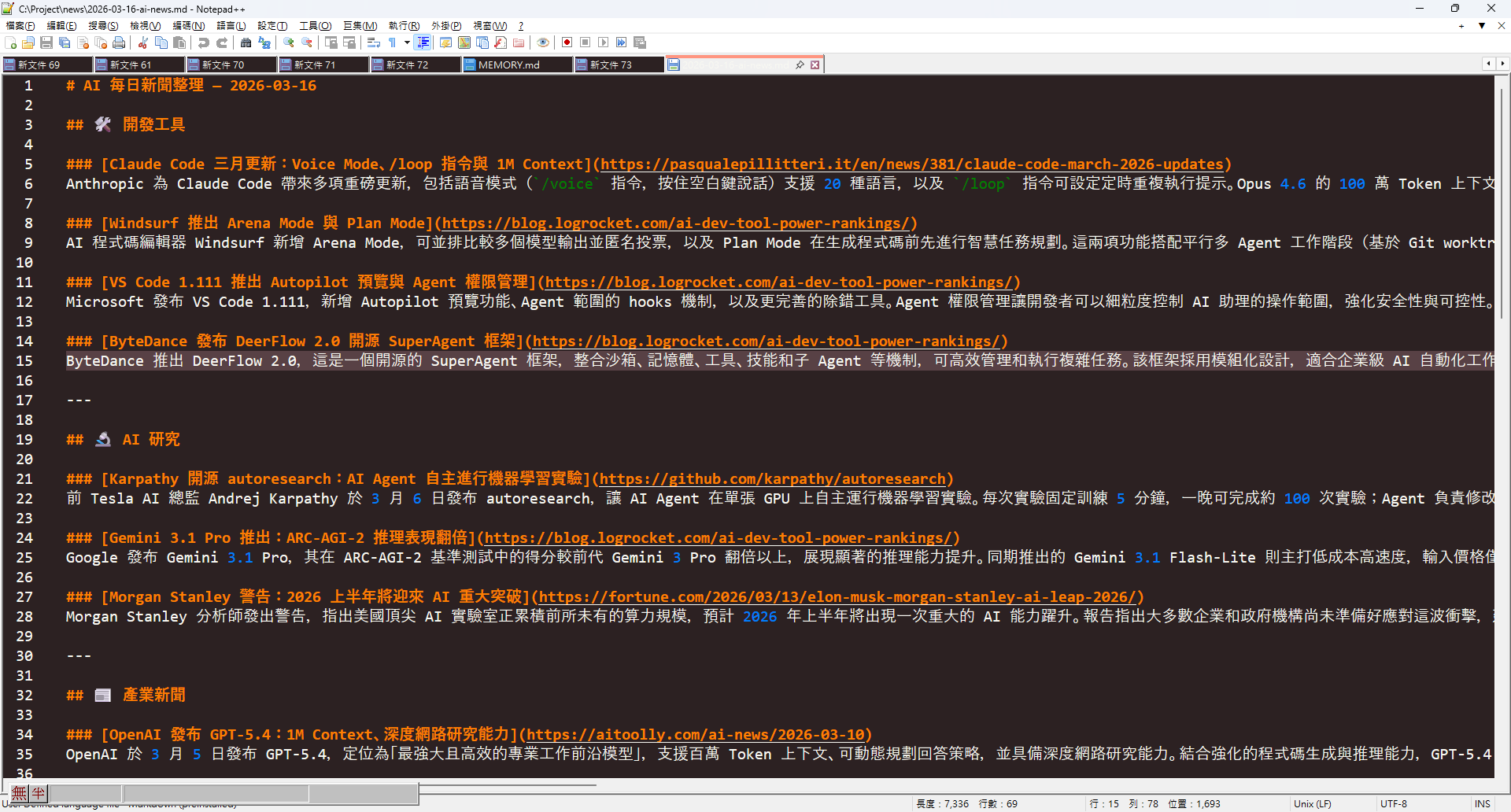Open the 巨集(M) macro menu
Viewport: 1511px width, 812px height.
[x=360, y=26]
